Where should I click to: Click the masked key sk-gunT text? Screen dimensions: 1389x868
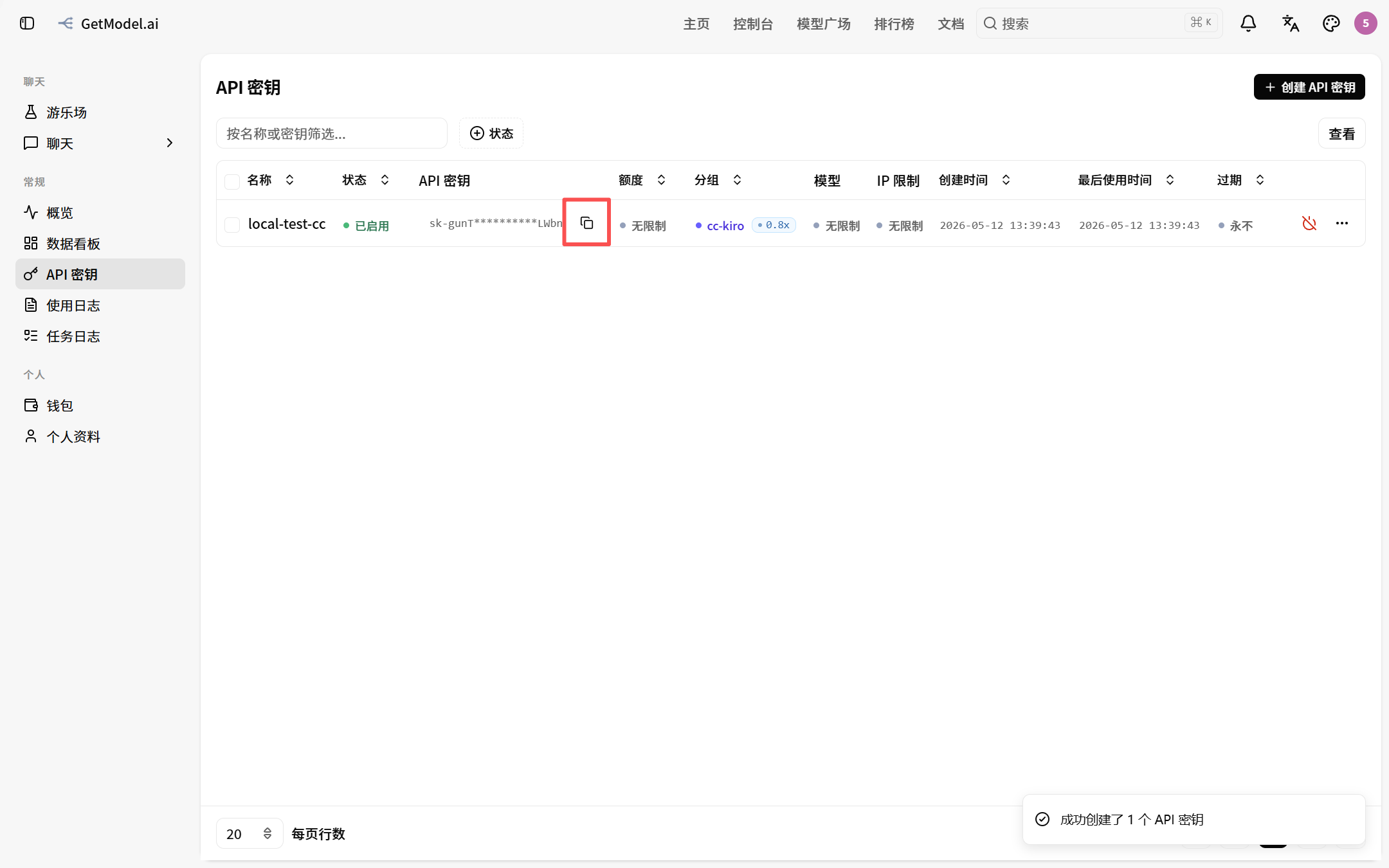click(x=496, y=223)
